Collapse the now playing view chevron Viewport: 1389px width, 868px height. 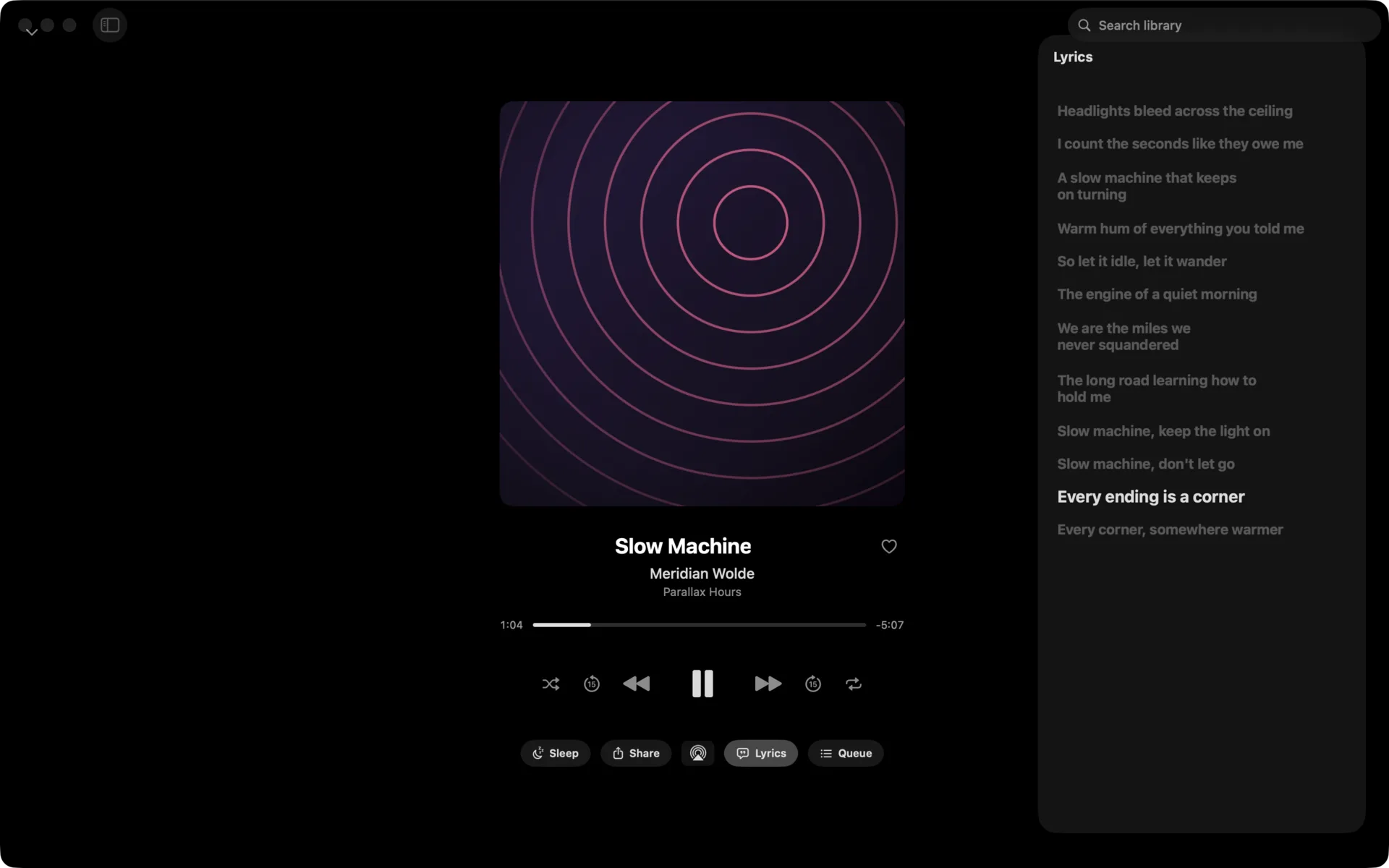pyautogui.click(x=31, y=32)
